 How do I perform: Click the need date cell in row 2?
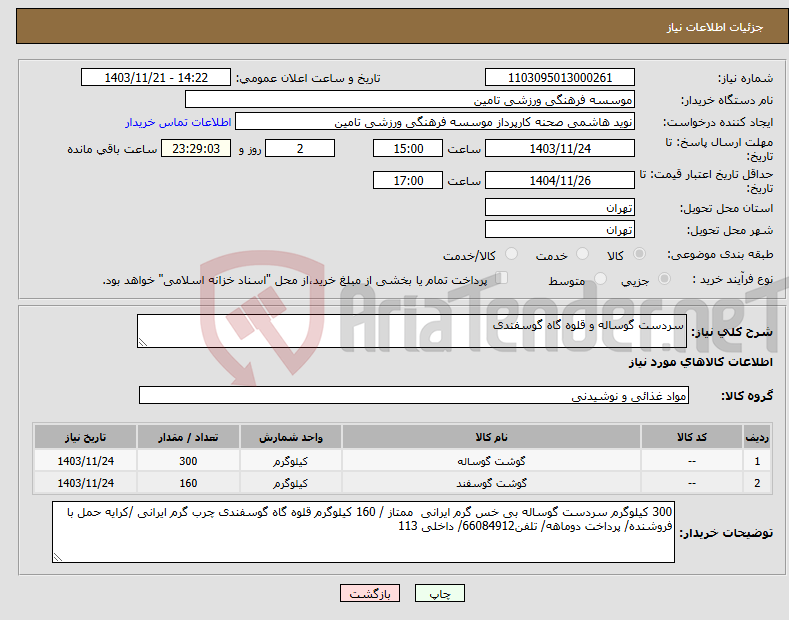coord(86,483)
